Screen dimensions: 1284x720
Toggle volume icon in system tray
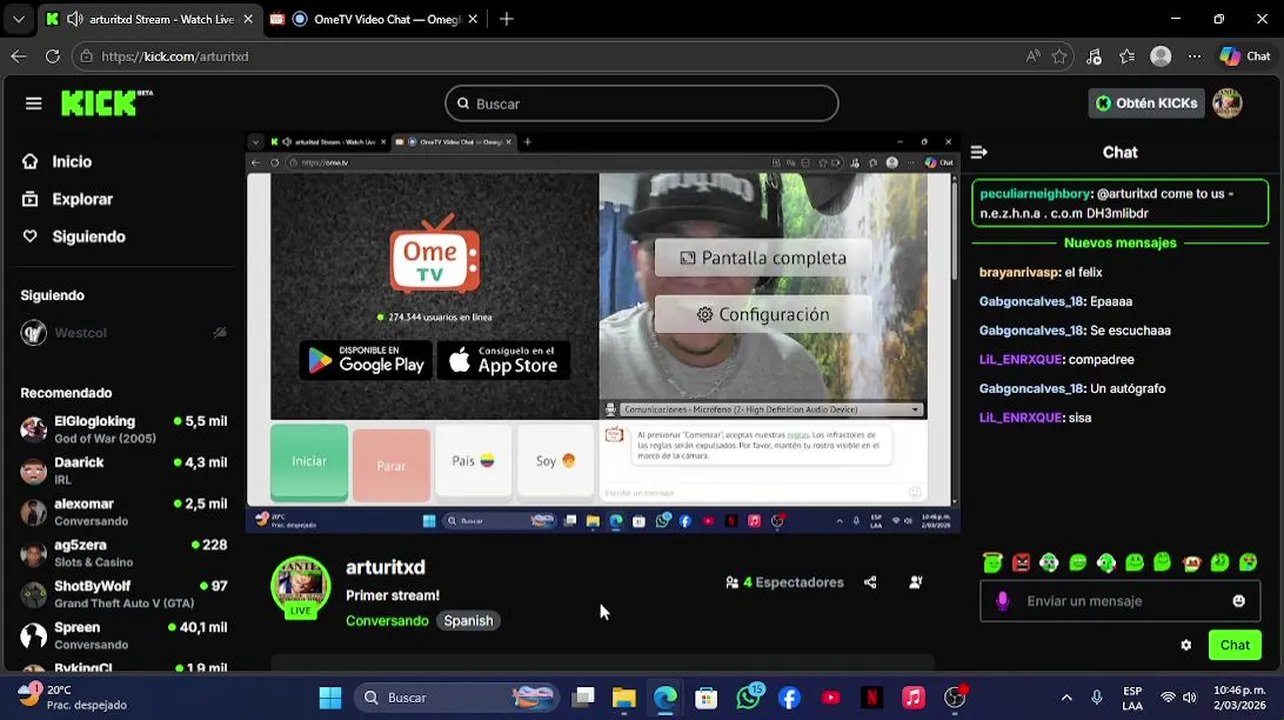1189,697
